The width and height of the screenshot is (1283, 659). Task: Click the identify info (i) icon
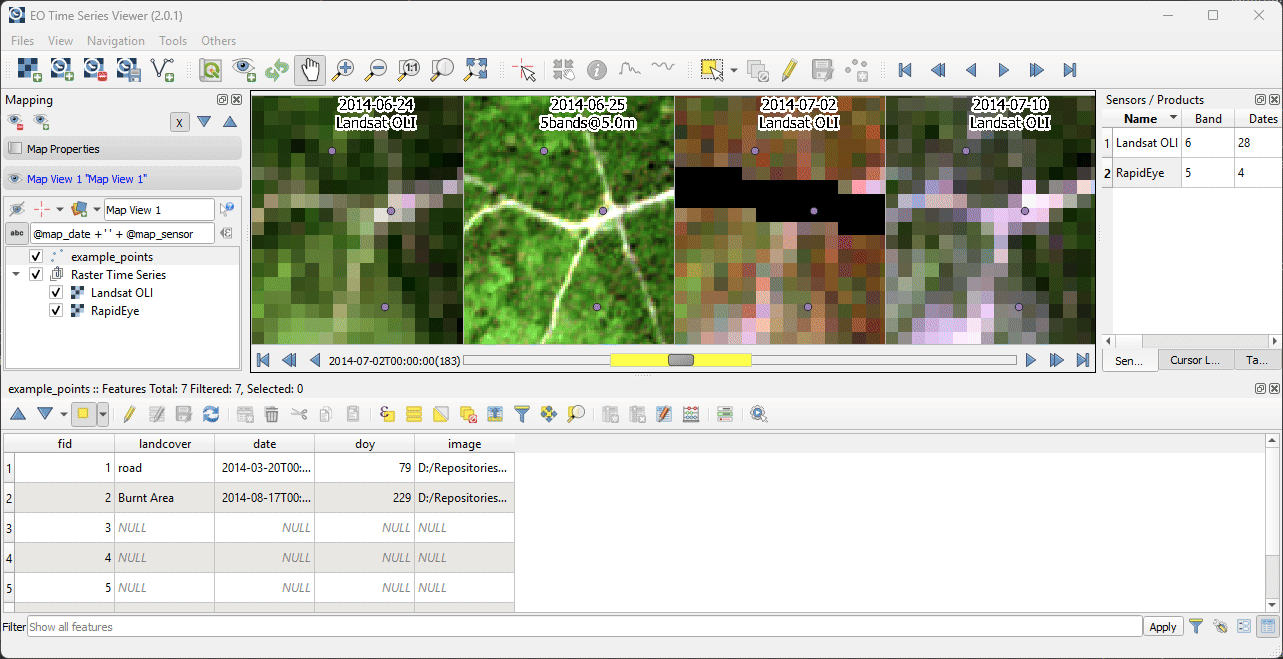coord(597,69)
